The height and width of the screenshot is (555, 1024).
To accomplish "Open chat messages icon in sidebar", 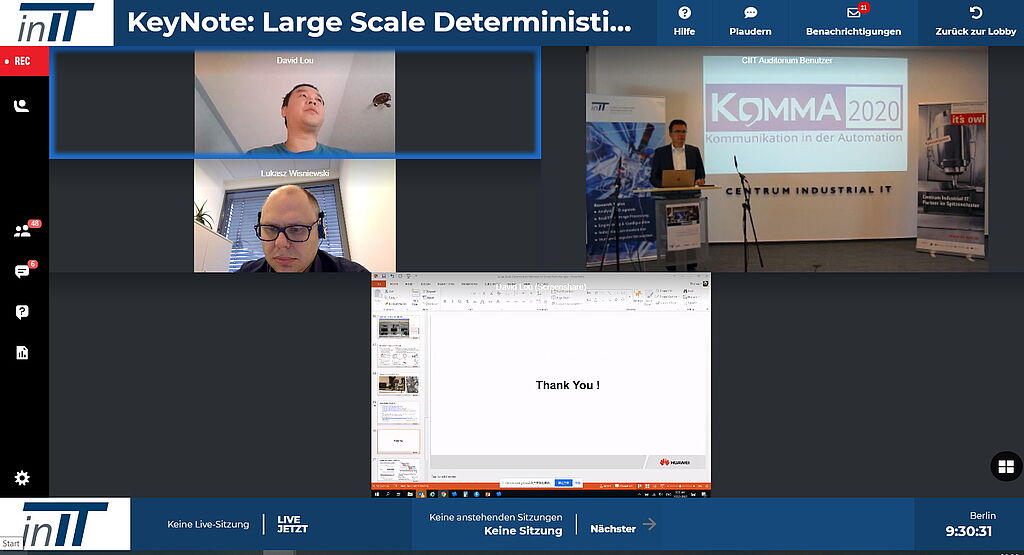I will (22, 271).
